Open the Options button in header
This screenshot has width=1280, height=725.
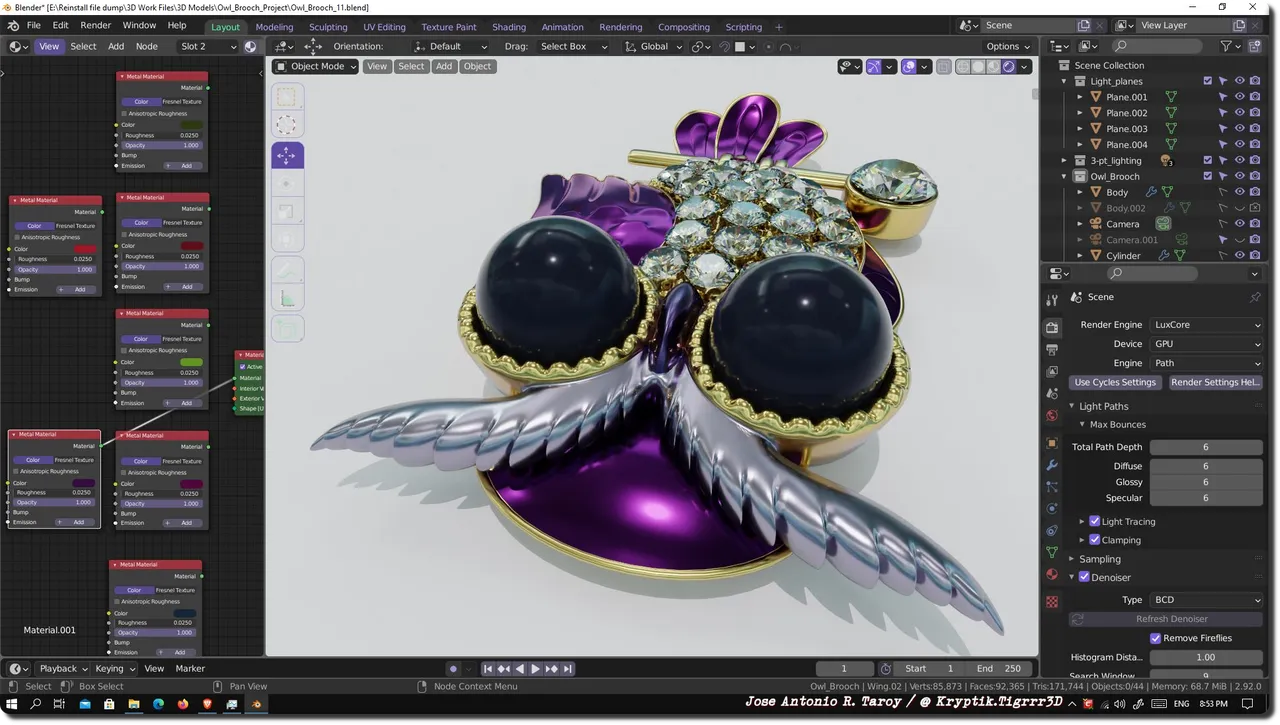tap(1008, 46)
